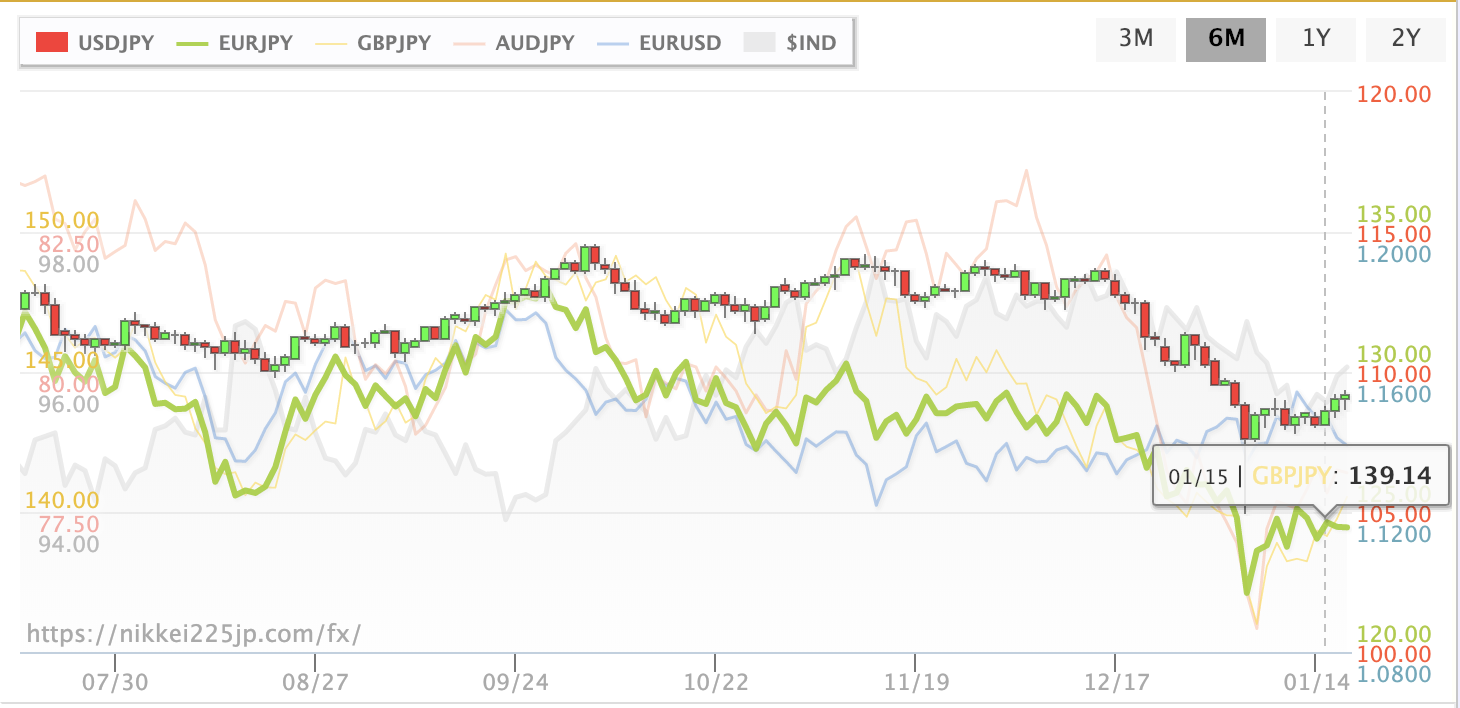Select the 6M time range button
This screenshot has width=1460, height=708.
tap(1226, 39)
